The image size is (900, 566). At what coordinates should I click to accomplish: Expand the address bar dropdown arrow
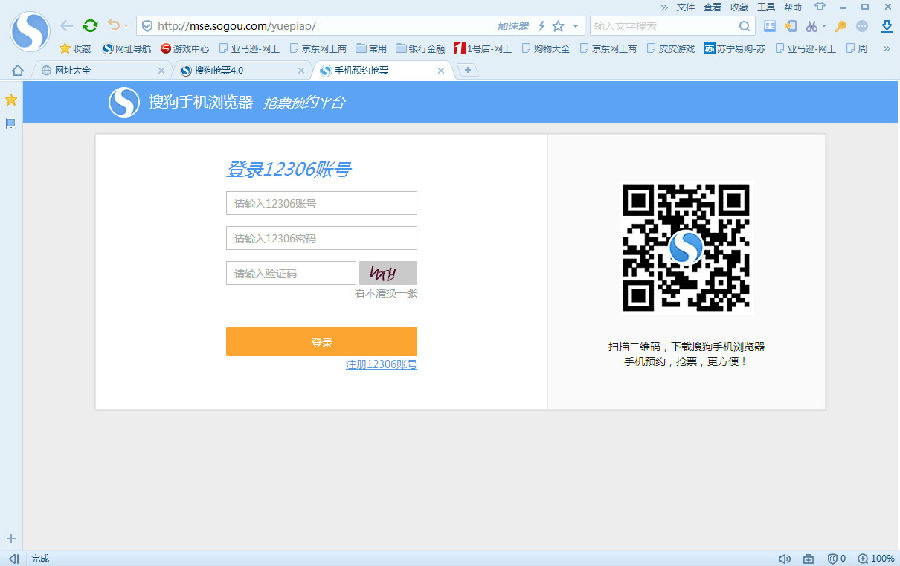coord(575,26)
